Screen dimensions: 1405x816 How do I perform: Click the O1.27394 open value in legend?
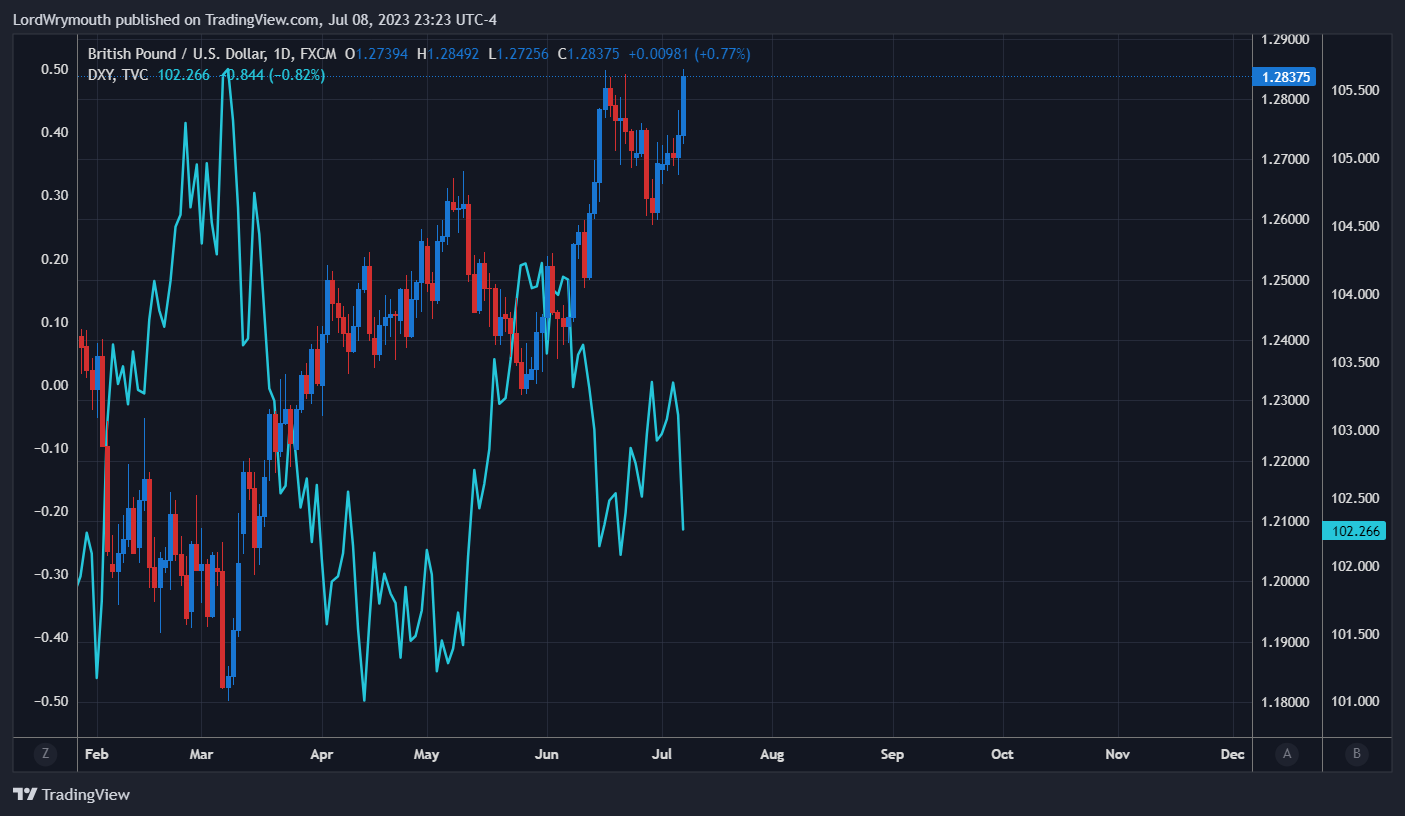tap(376, 54)
